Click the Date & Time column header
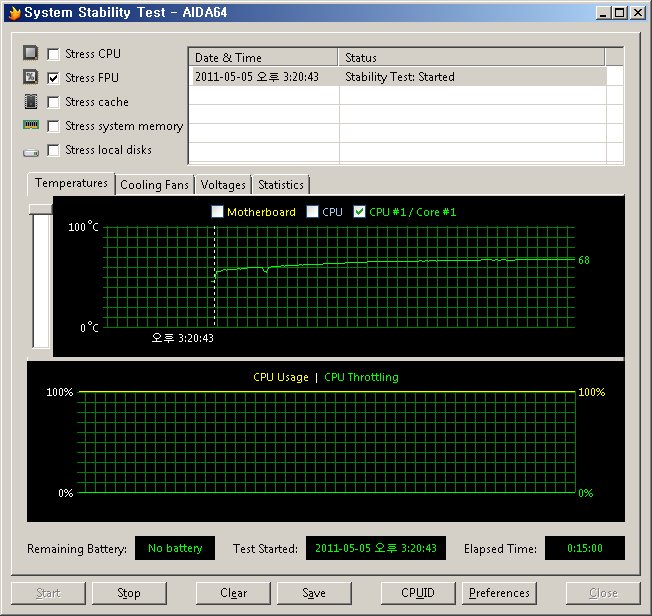Screen dimensions: 652x616 pyautogui.click(x=263, y=57)
